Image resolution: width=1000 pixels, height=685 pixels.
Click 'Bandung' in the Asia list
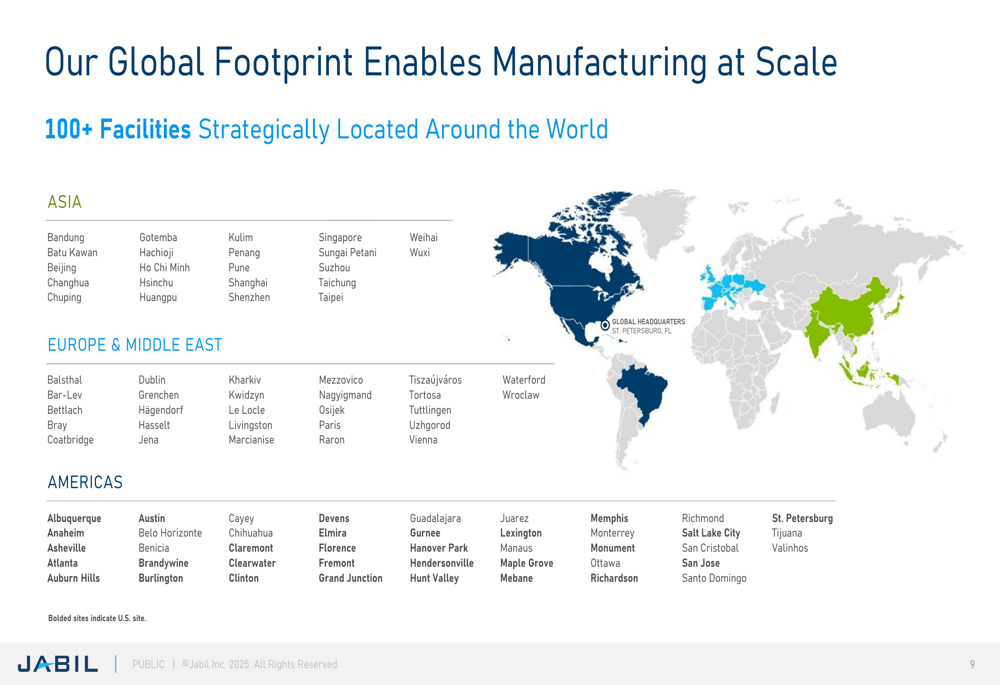click(x=66, y=237)
